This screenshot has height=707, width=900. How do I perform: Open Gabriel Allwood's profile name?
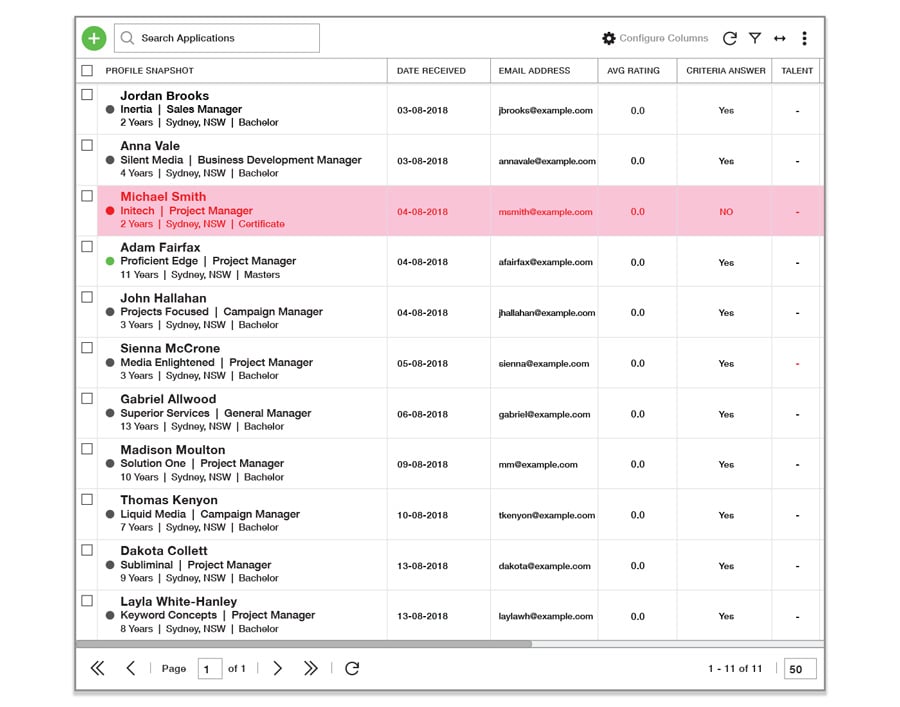coord(168,399)
